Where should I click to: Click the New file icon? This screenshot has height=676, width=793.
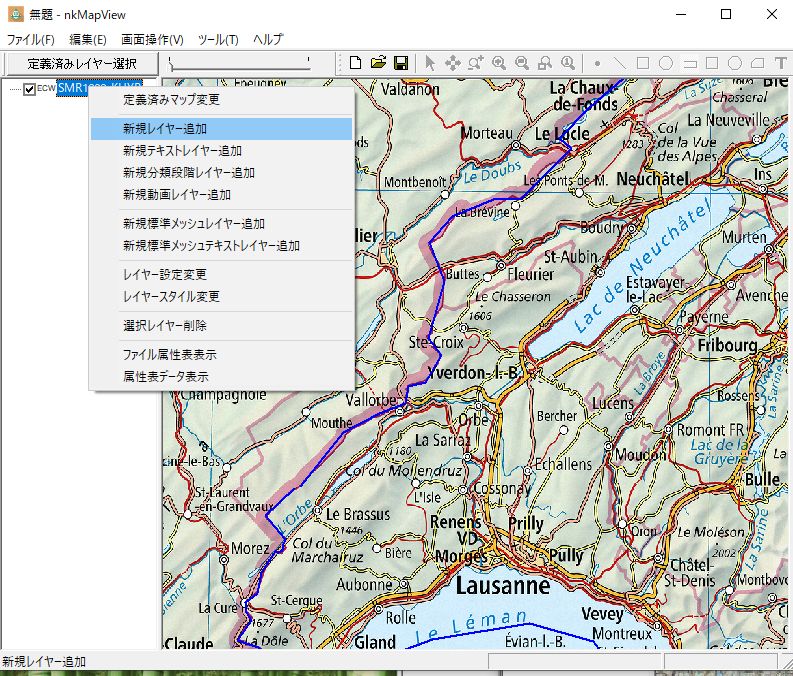click(x=355, y=63)
